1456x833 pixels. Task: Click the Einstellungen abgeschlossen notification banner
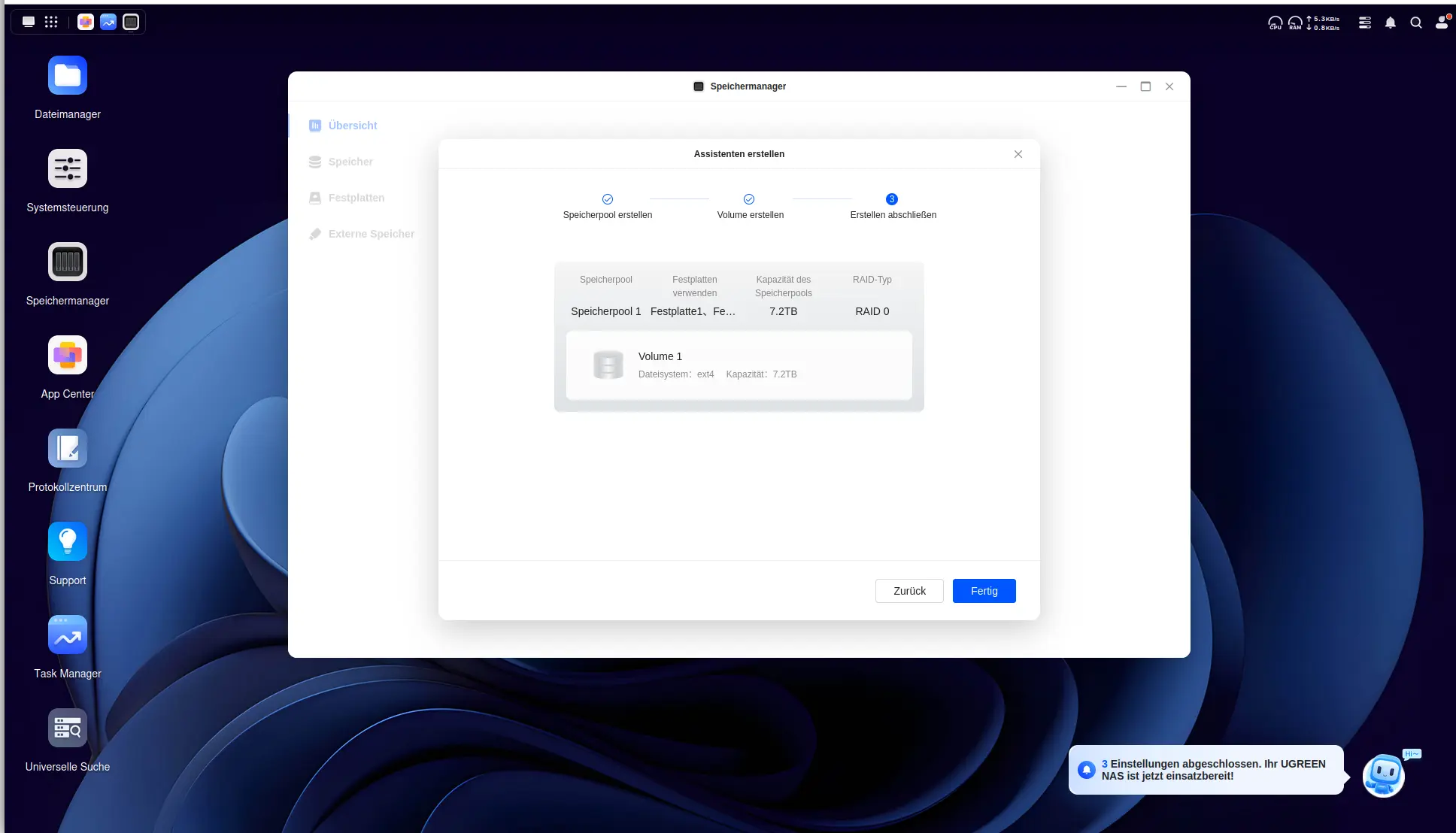point(1206,770)
